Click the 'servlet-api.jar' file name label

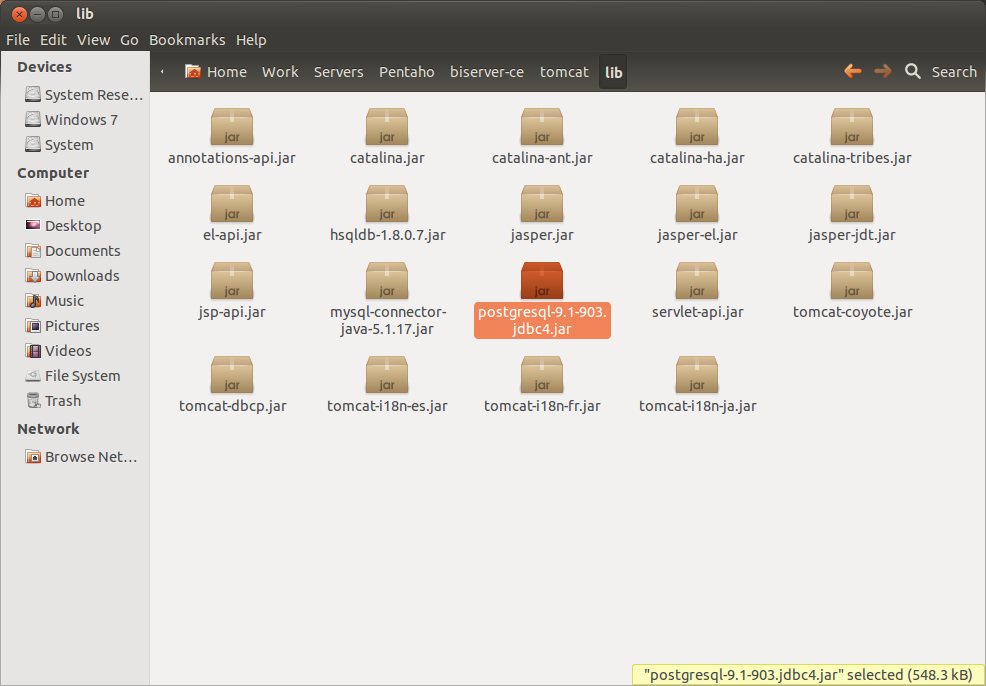[697, 312]
